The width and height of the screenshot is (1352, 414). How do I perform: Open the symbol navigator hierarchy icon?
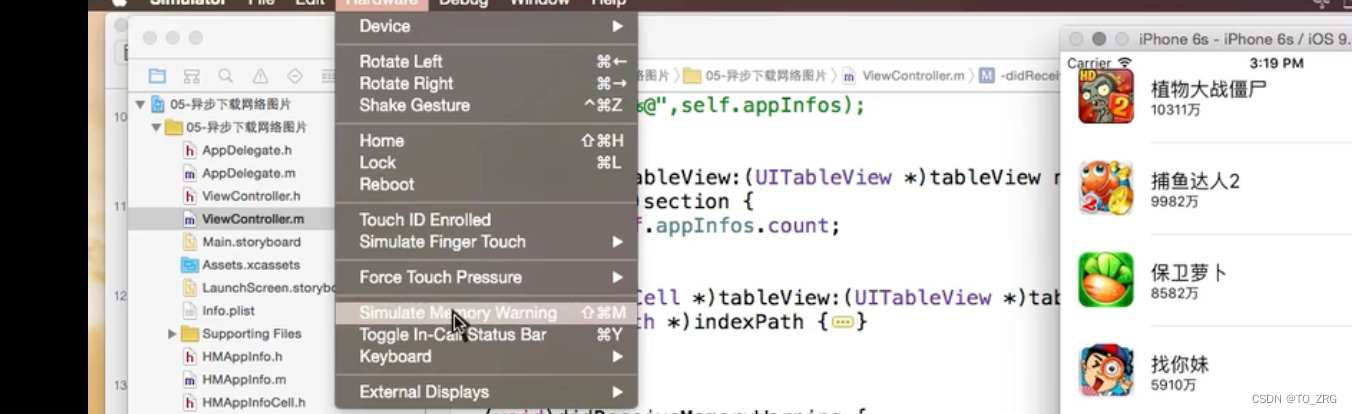click(192, 76)
